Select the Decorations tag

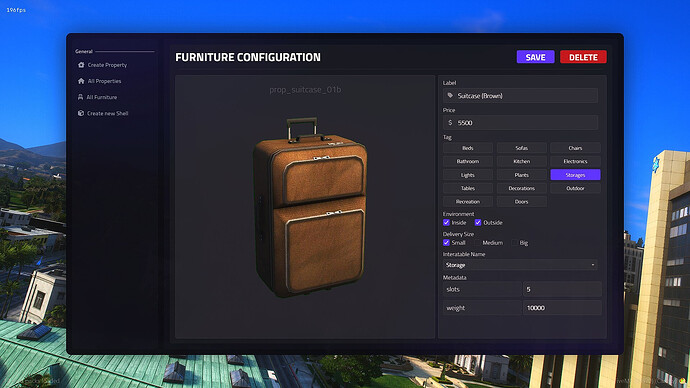[x=521, y=188]
